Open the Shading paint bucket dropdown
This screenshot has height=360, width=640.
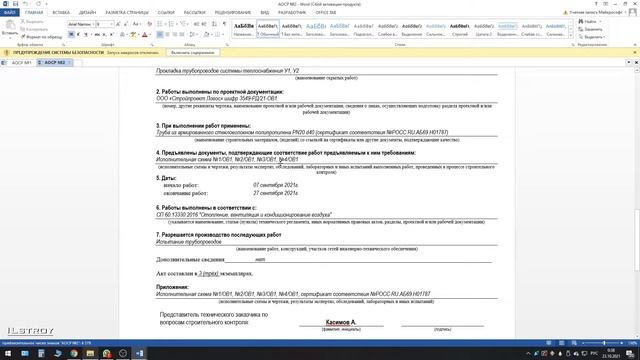click(208, 35)
